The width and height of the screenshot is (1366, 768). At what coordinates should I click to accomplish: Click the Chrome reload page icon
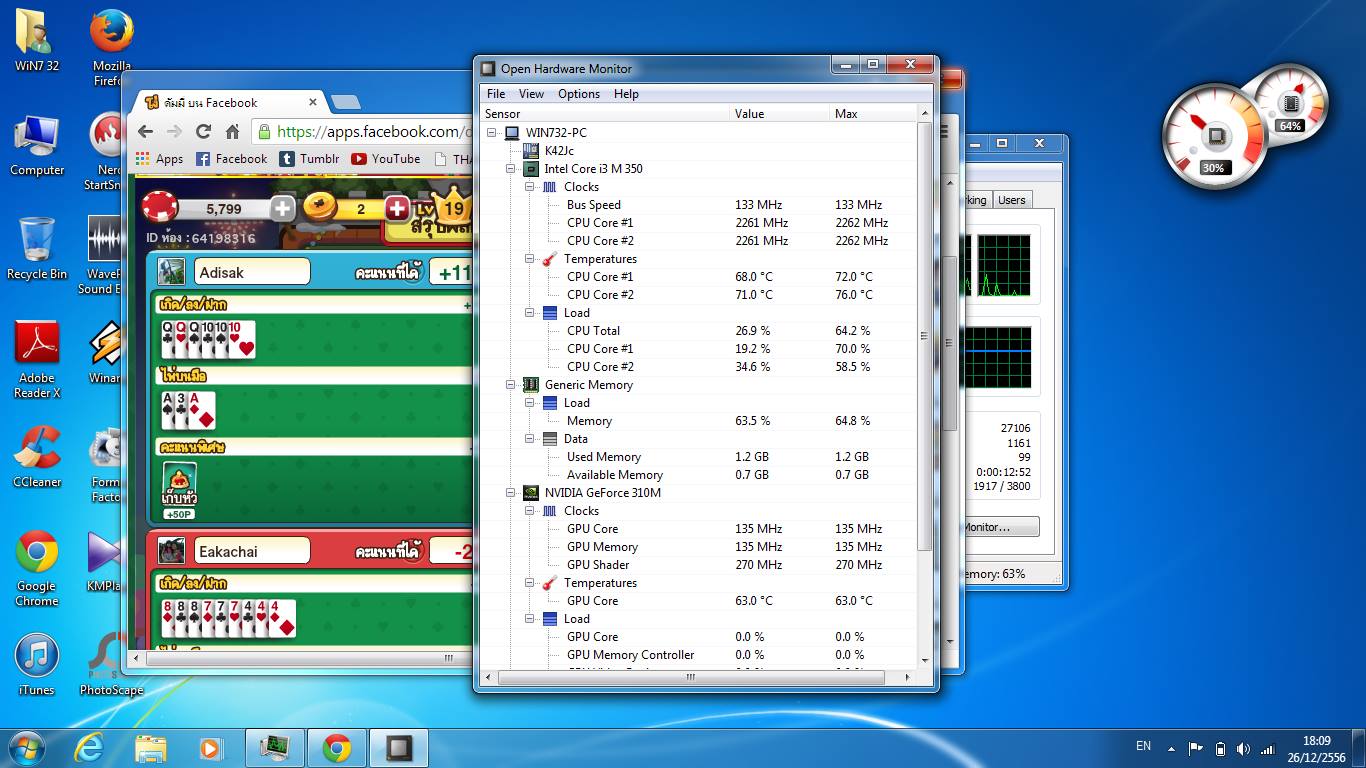[203, 132]
